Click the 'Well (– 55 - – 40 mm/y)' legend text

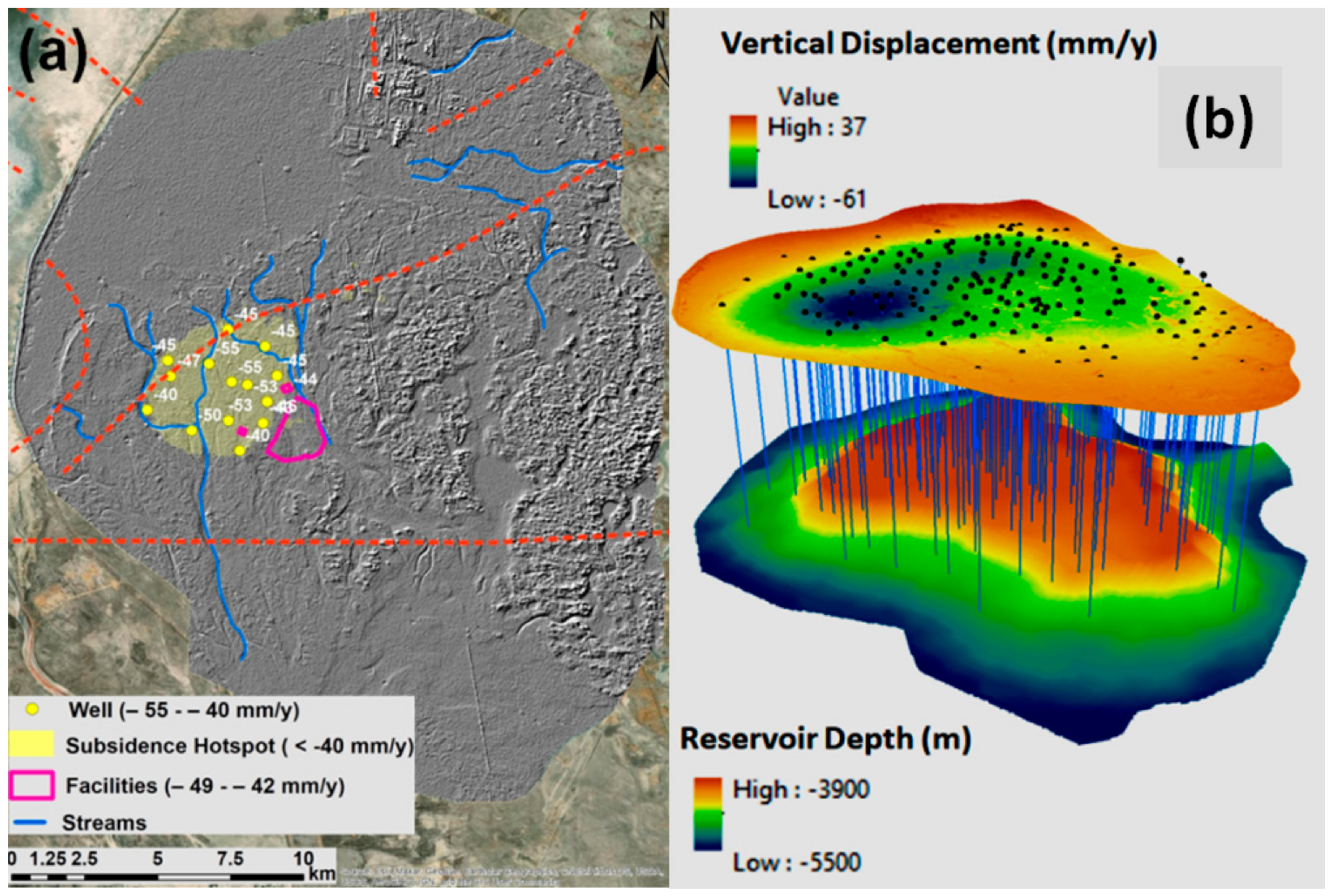coord(184,710)
